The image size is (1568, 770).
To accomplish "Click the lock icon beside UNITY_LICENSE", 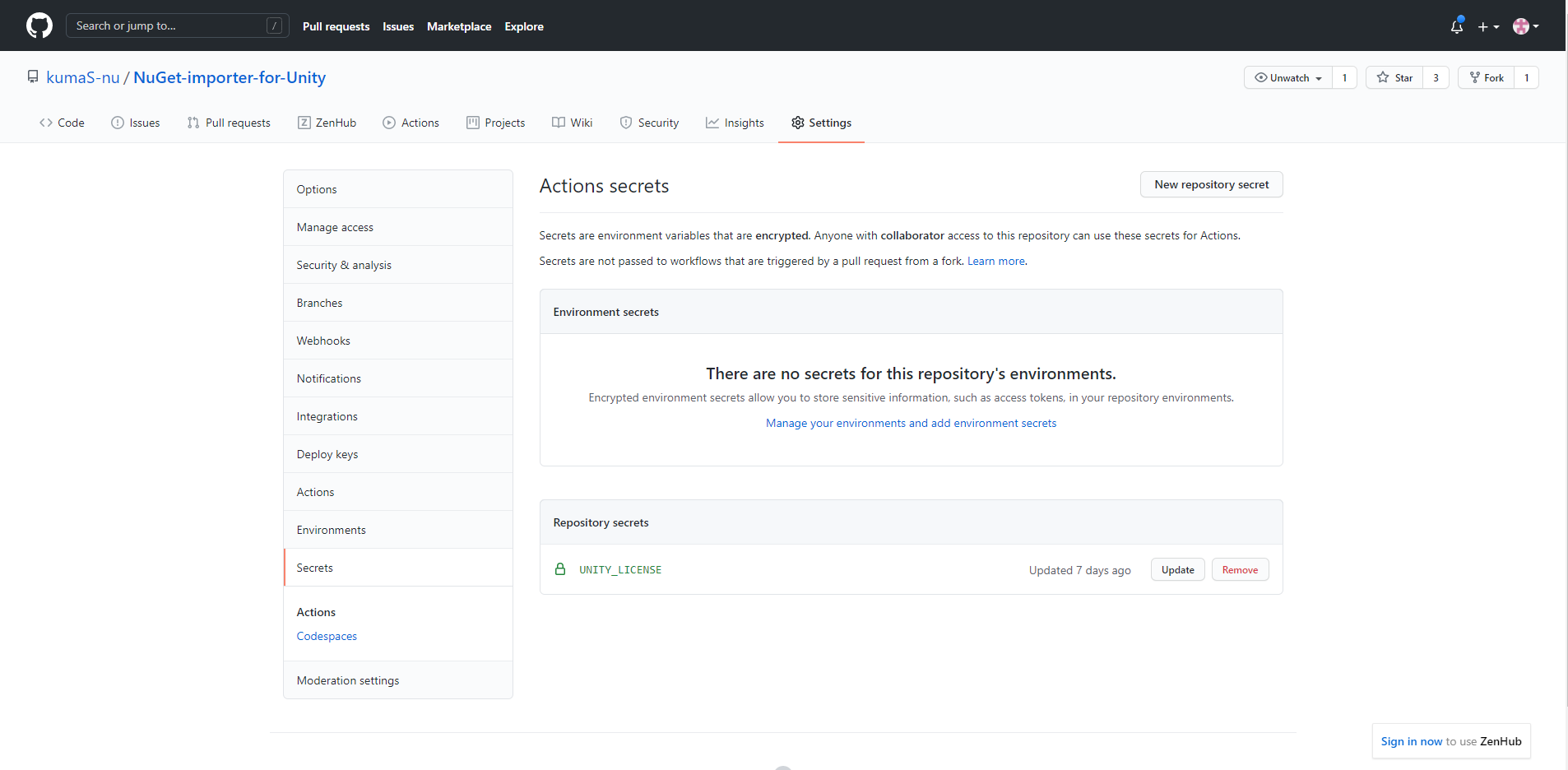I will click(560, 569).
